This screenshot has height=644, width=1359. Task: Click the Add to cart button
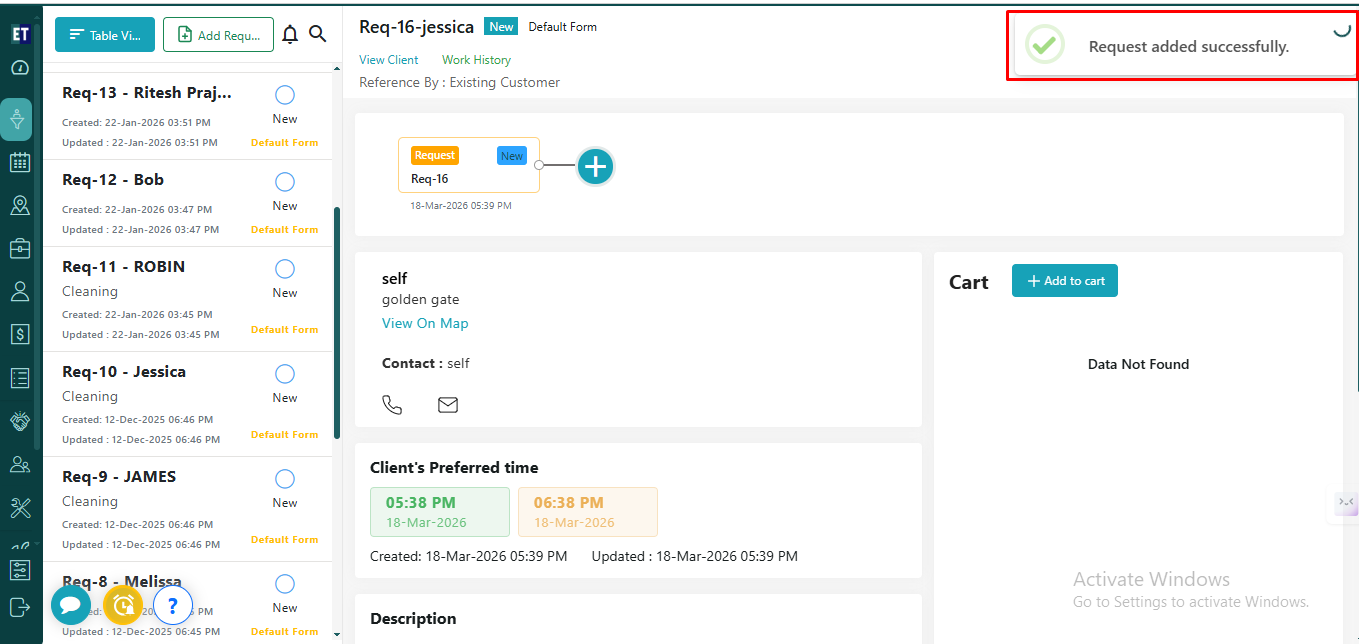(1064, 281)
